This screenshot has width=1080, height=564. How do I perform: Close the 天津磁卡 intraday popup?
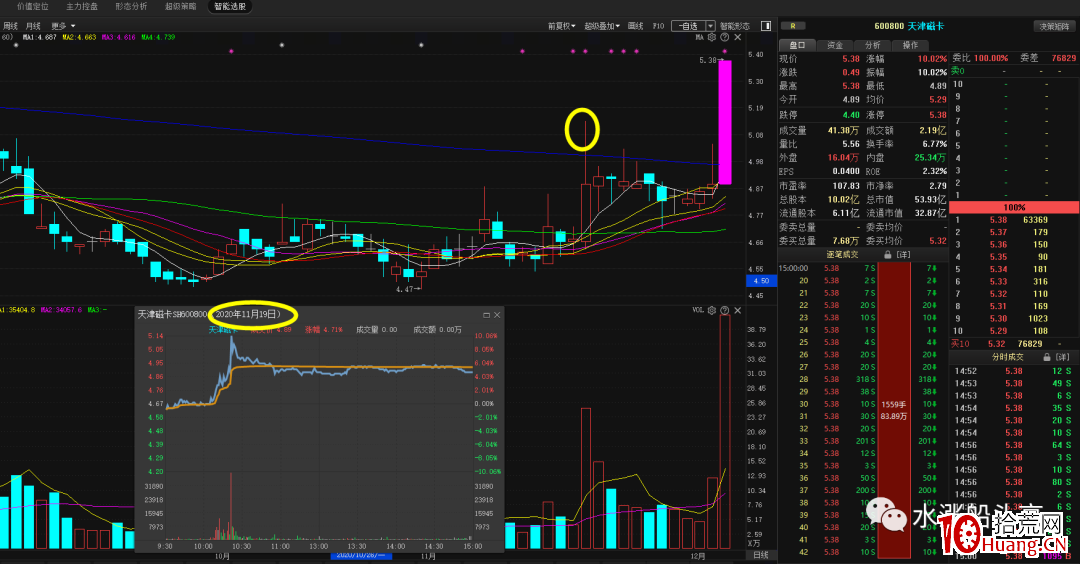click(x=497, y=314)
